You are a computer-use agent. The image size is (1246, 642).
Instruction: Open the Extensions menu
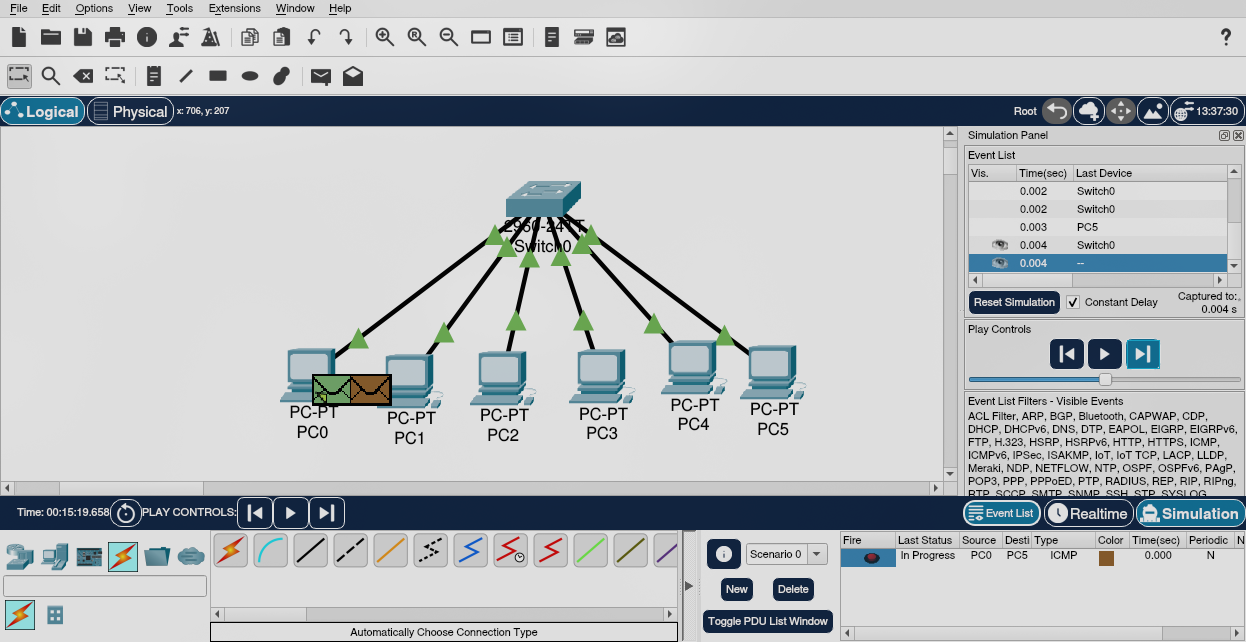tap(234, 8)
